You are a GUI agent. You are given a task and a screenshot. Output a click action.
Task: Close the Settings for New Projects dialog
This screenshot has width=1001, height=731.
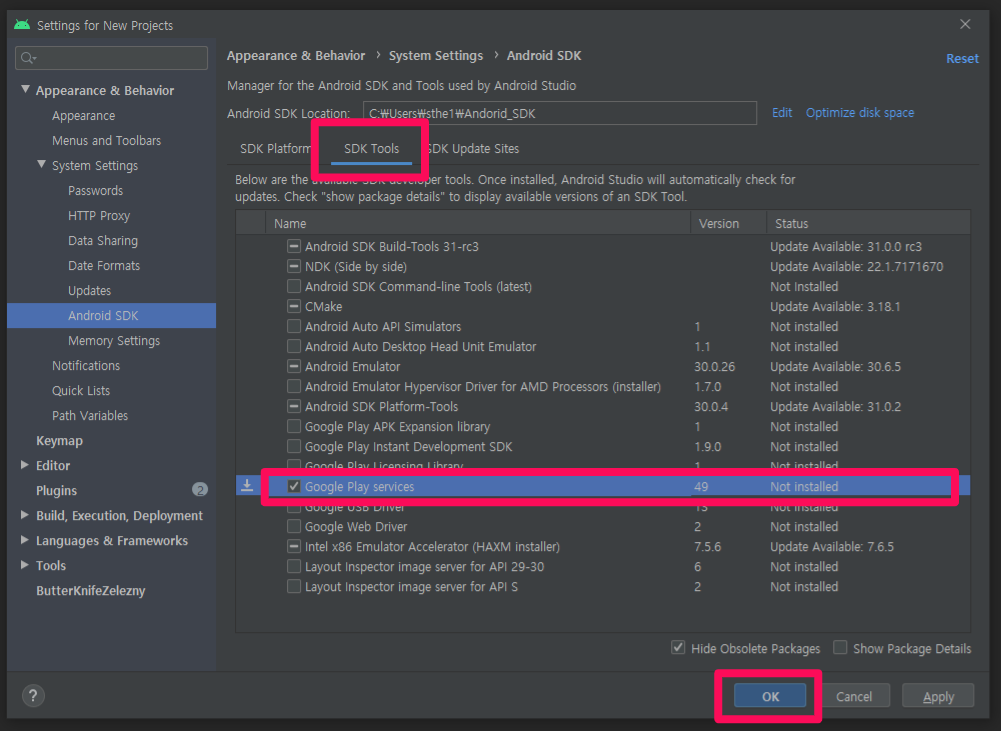point(965,24)
